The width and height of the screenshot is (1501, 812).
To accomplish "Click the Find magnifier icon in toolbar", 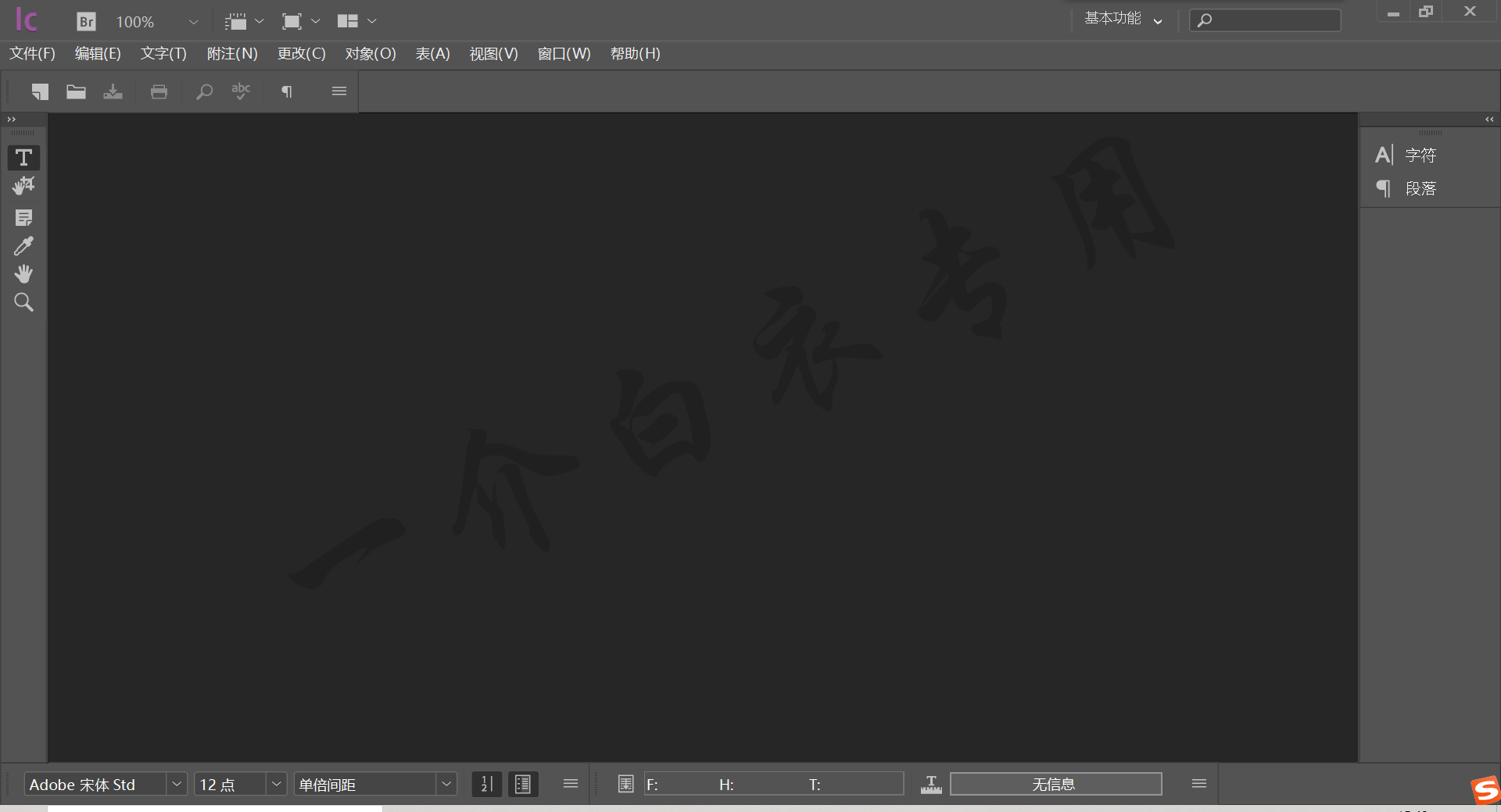I will pos(204,91).
